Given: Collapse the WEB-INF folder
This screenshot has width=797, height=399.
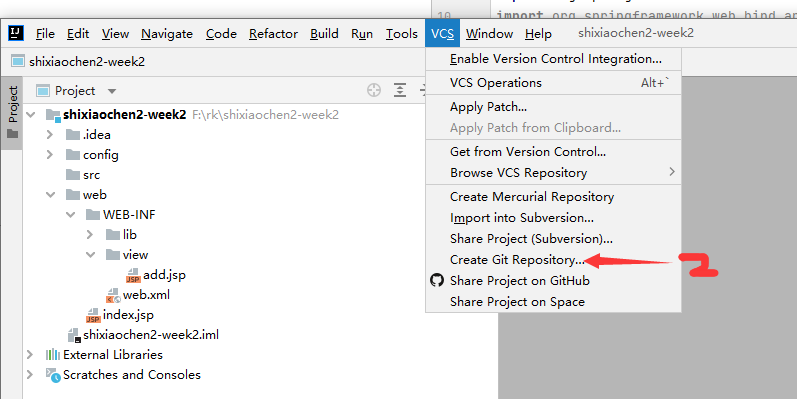Looking at the screenshot, I should coord(71,214).
